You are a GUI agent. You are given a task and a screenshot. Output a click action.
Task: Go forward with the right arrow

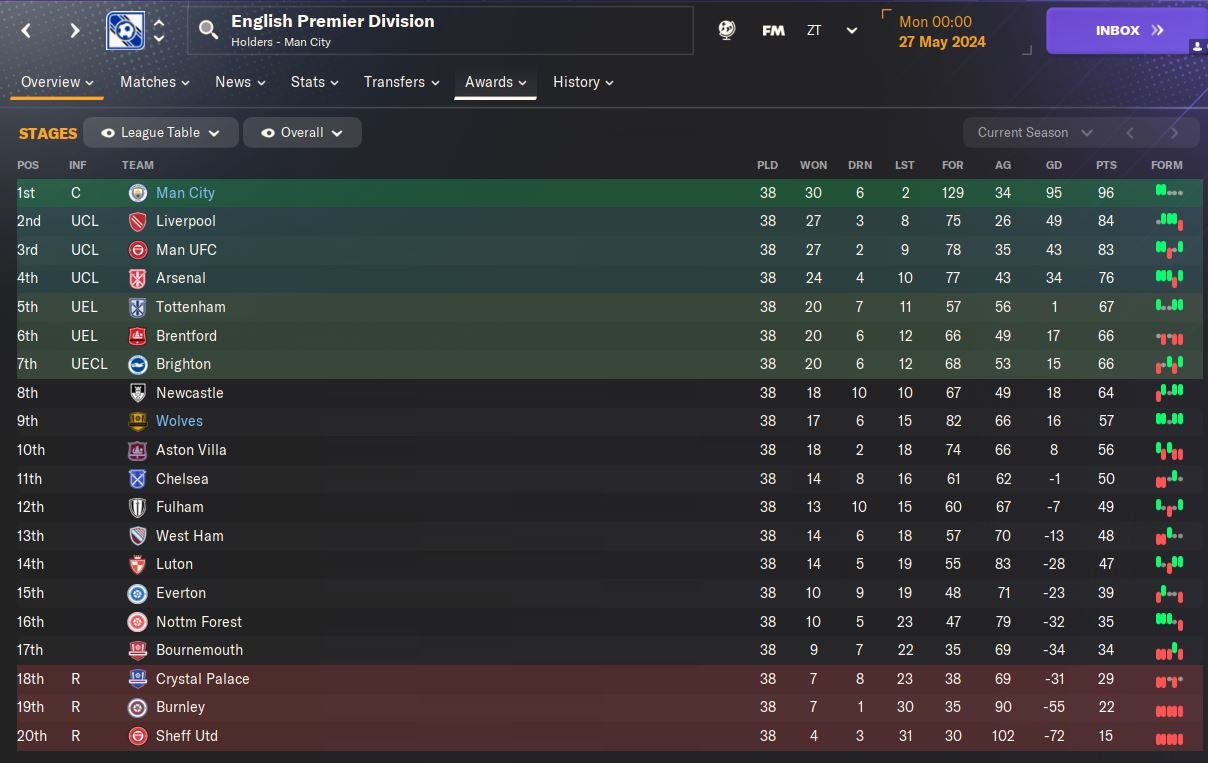click(x=75, y=31)
